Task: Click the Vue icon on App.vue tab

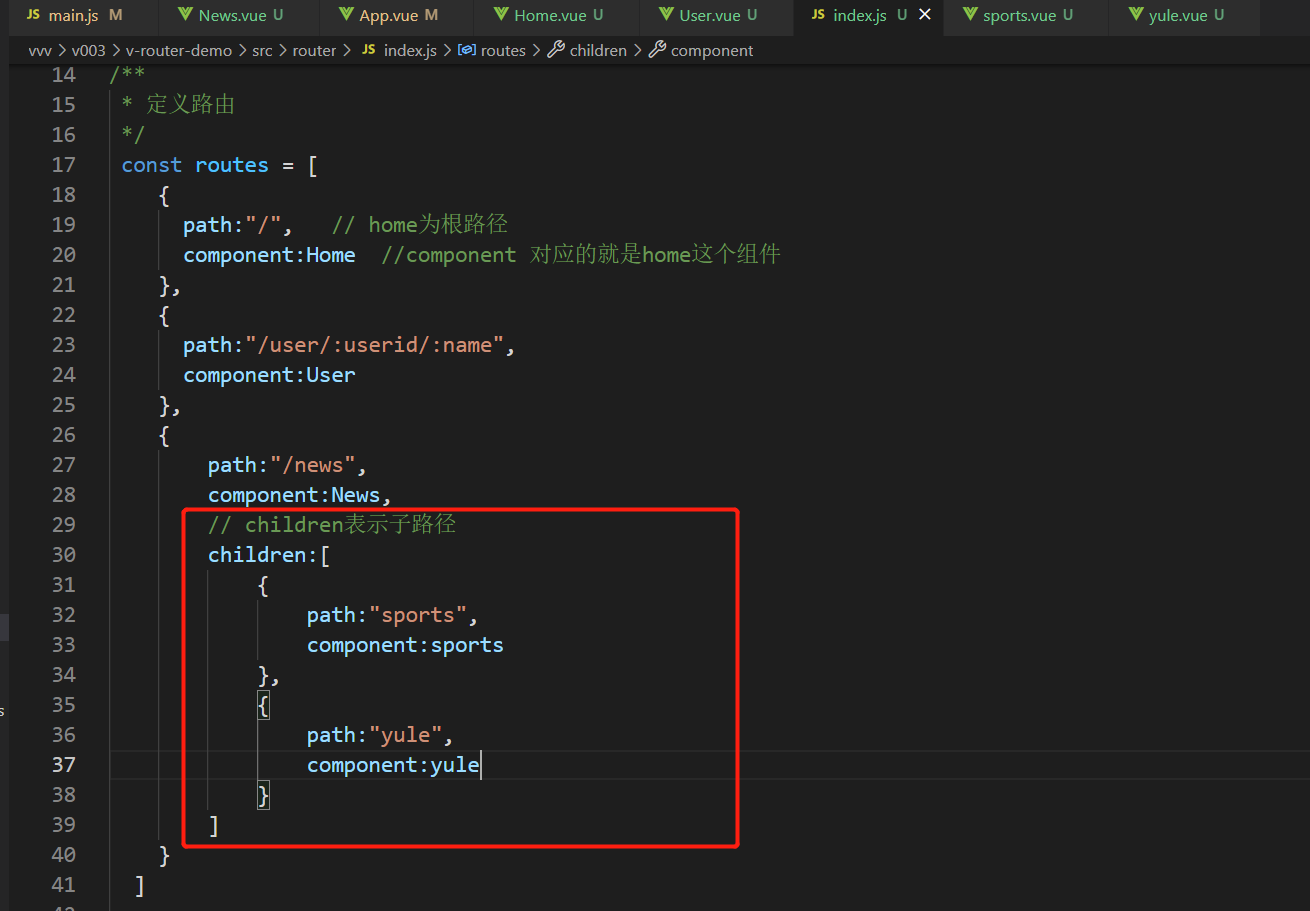Action: click(346, 15)
